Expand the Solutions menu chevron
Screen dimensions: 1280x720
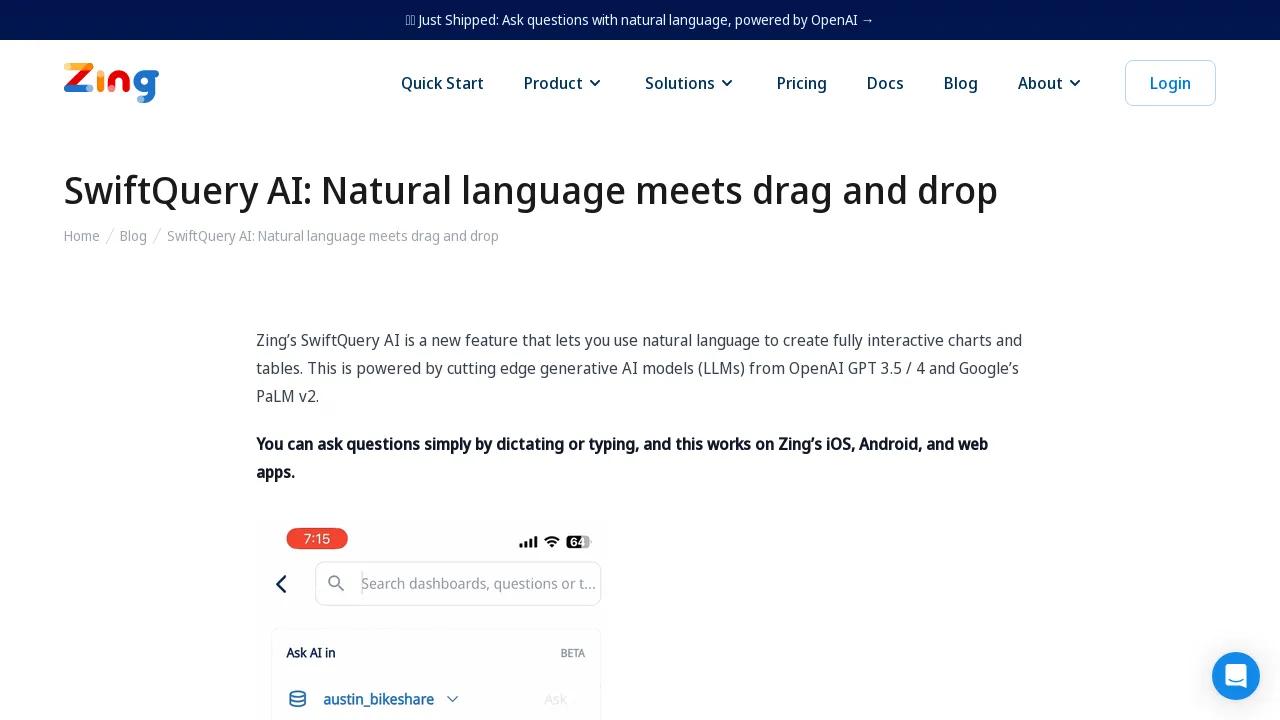click(x=727, y=83)
